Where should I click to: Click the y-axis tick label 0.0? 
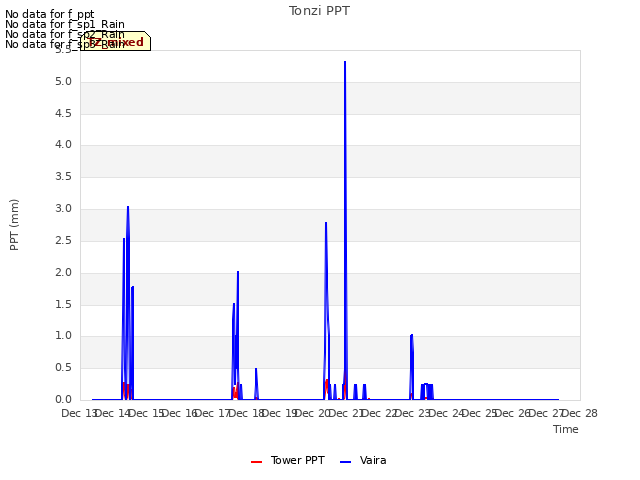pyautogui.click(x=63, y=400)
